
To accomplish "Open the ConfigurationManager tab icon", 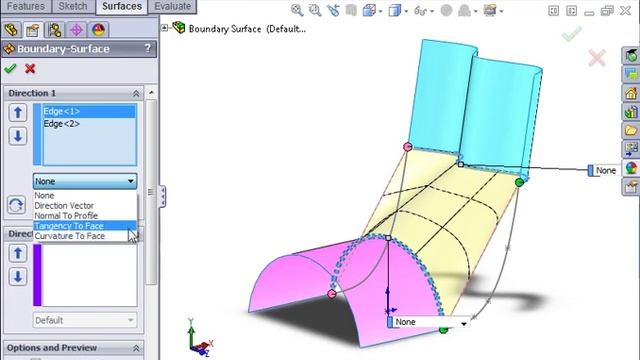I will [54, 30].
